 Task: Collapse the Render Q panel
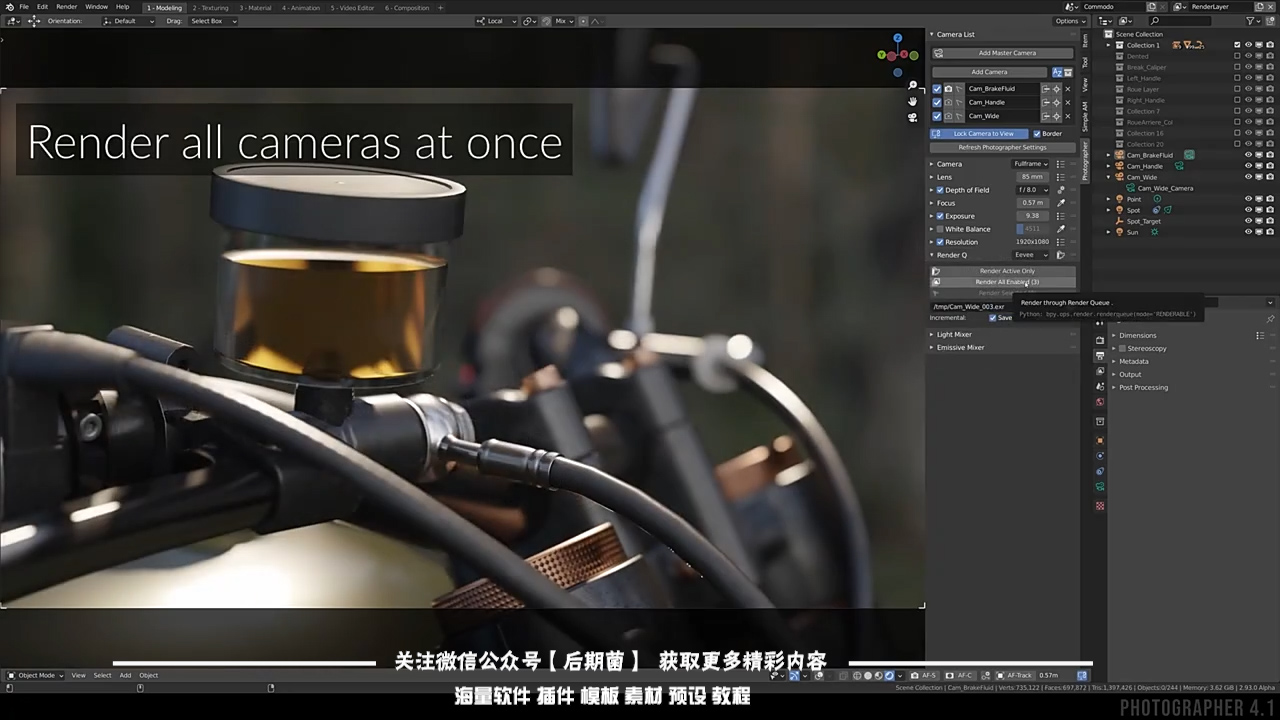click(950, 255)
